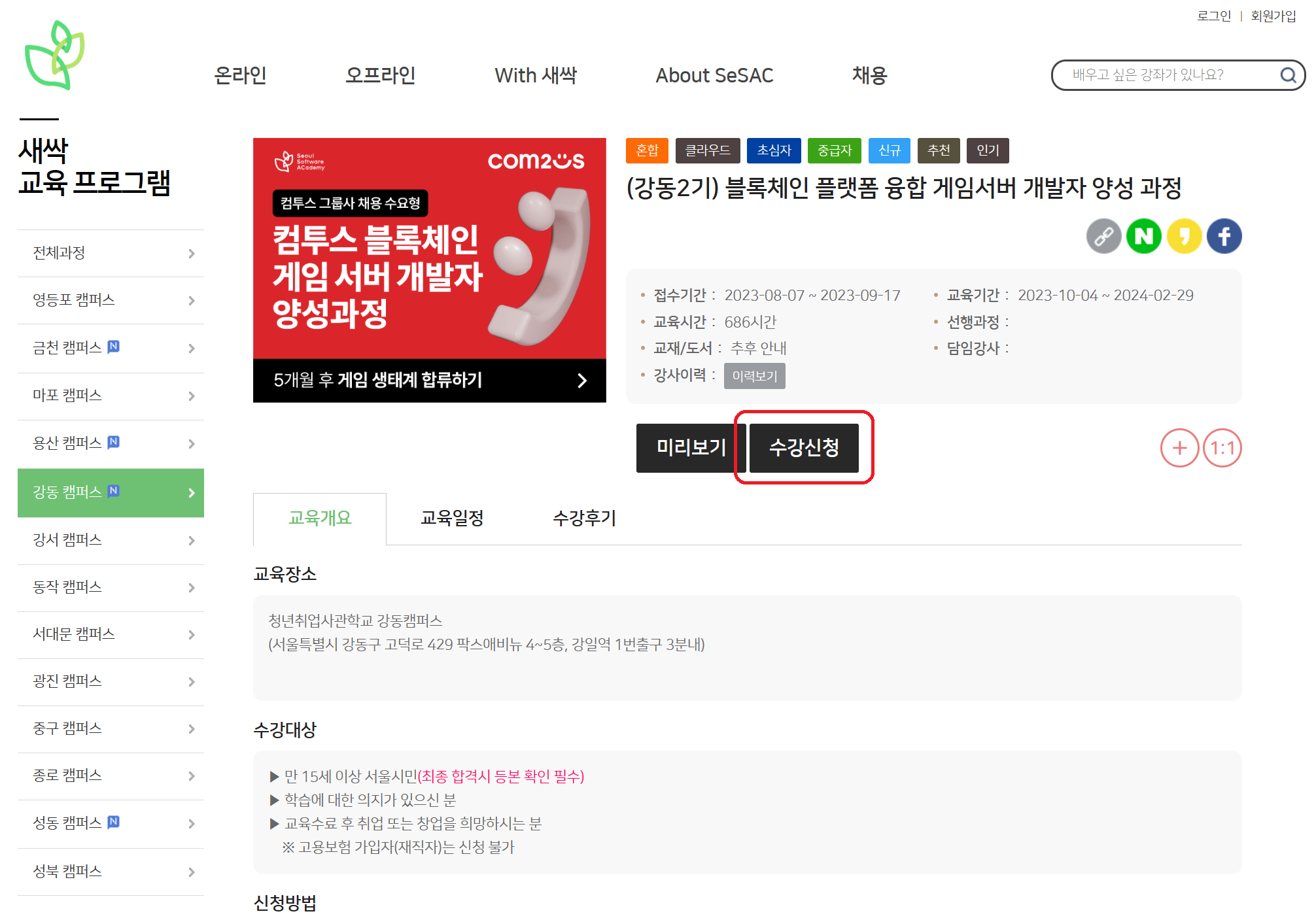1316x918 pixels.
Task: Share course on Facebook
Action: 1224,236
